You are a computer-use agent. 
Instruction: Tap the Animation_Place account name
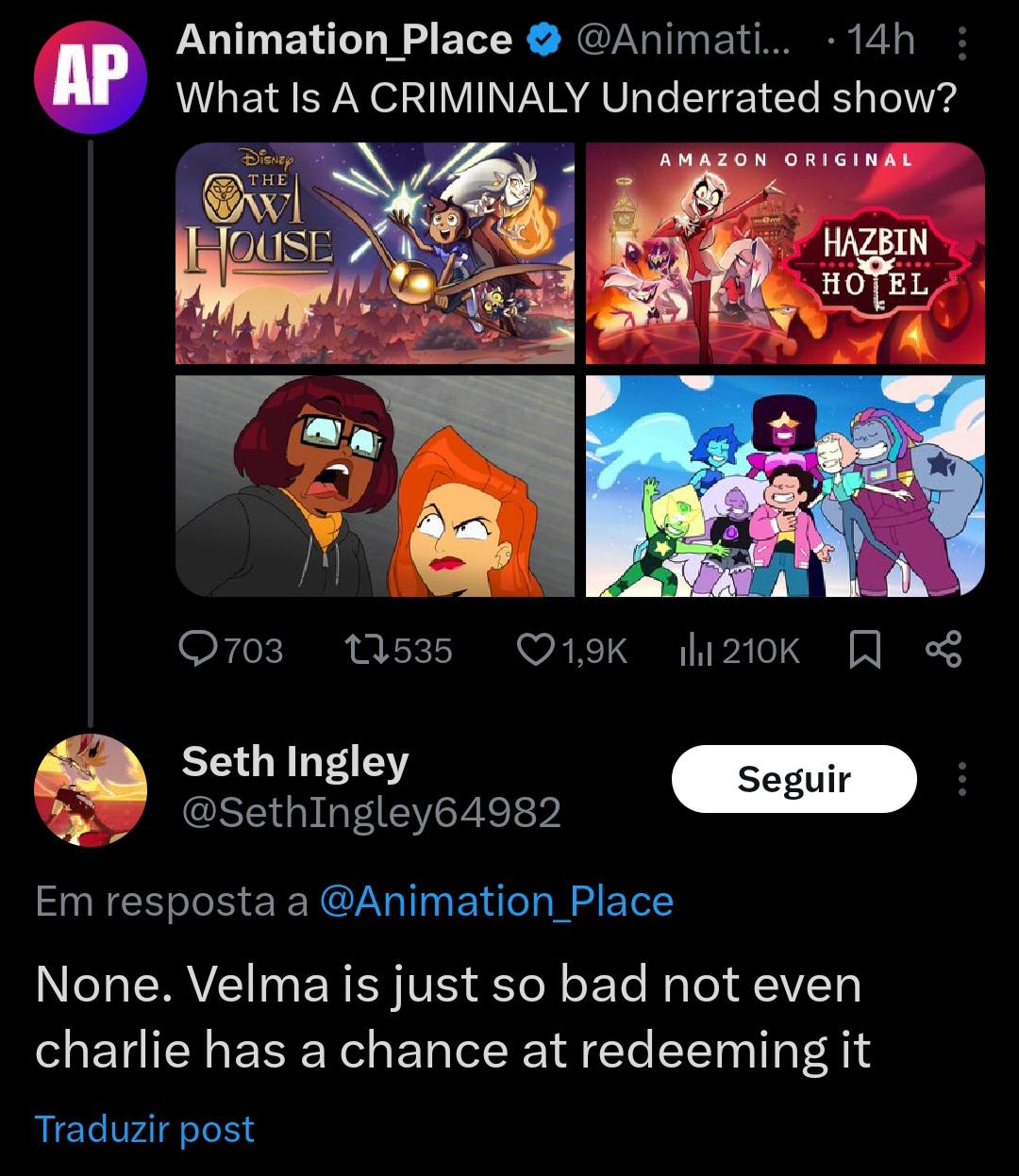pos(344,41)
